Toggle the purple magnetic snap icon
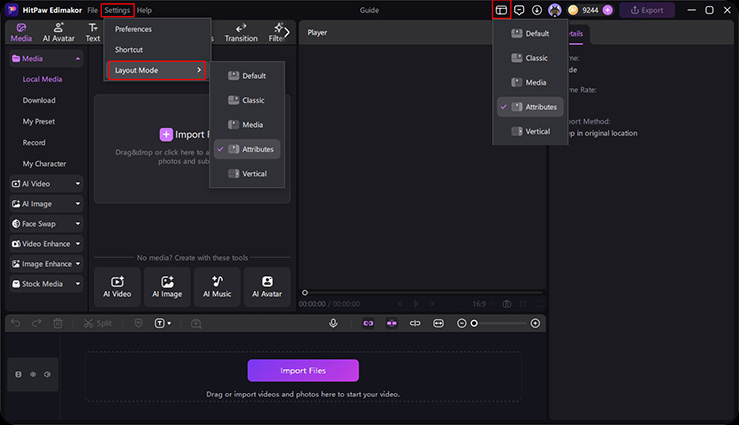This screenshot has width=739, height=425. 392,323
